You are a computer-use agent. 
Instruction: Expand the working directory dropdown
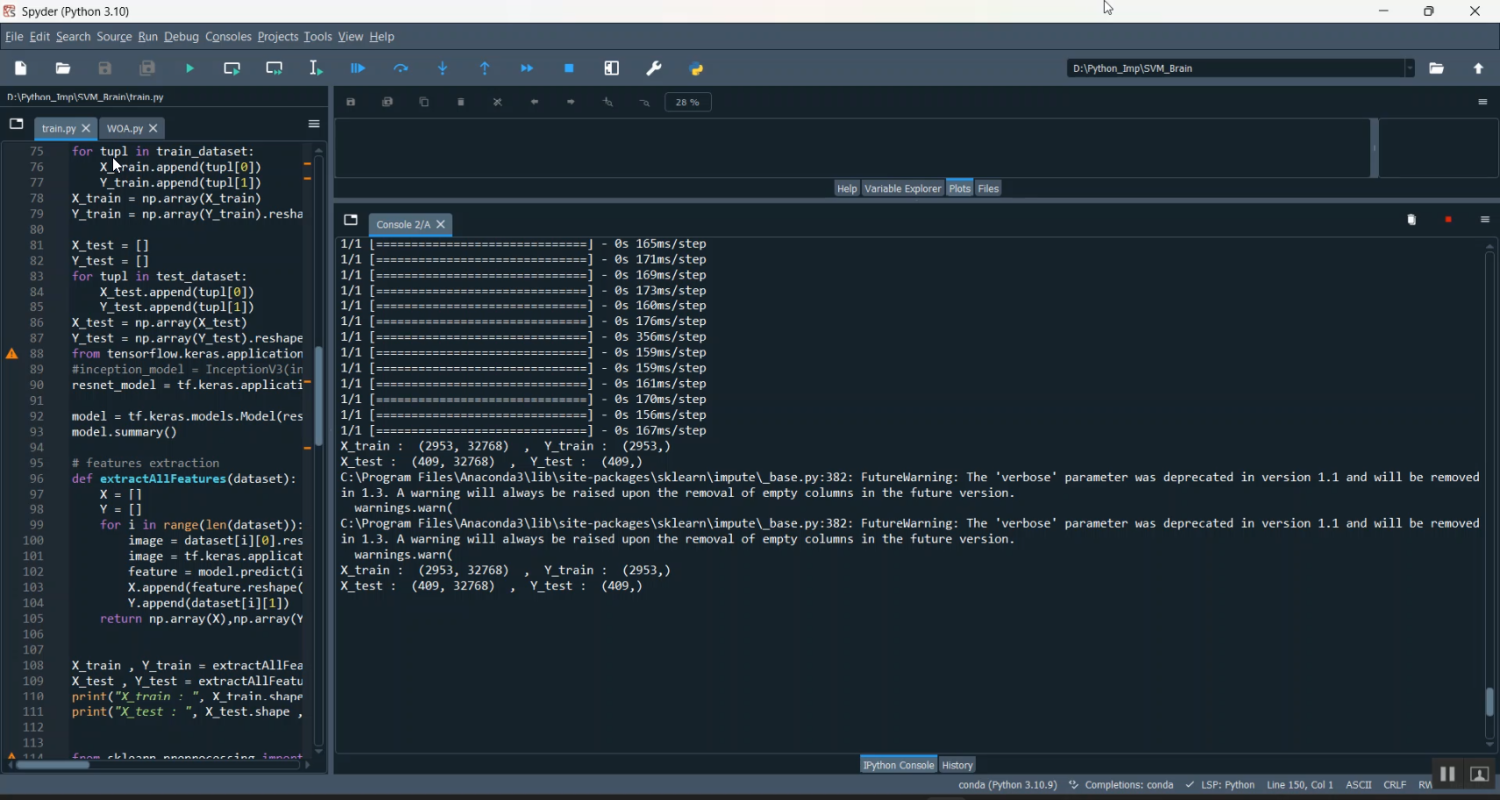[1410, 69]
